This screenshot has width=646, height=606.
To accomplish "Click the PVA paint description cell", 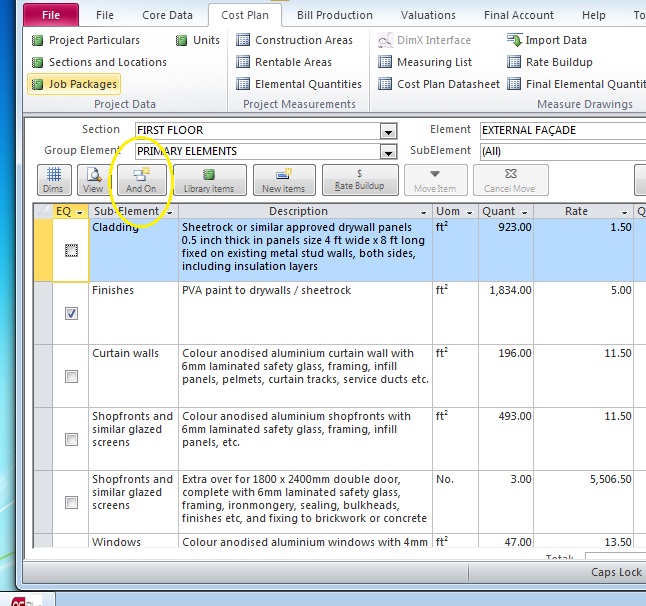I will coord(305,313).
